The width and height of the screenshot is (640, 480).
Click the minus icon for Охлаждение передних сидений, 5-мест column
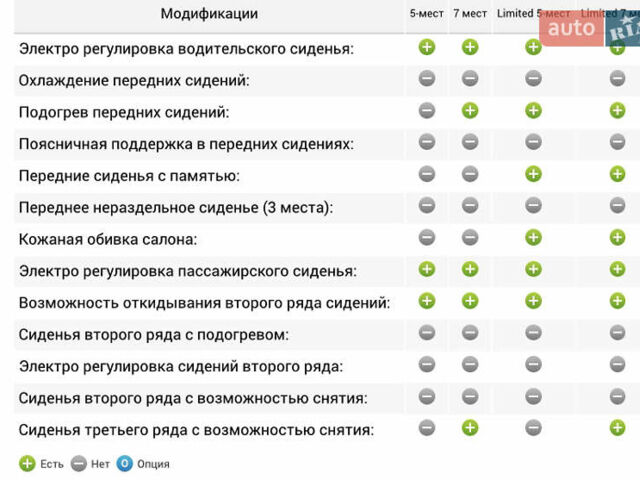(x=427, y=78)
